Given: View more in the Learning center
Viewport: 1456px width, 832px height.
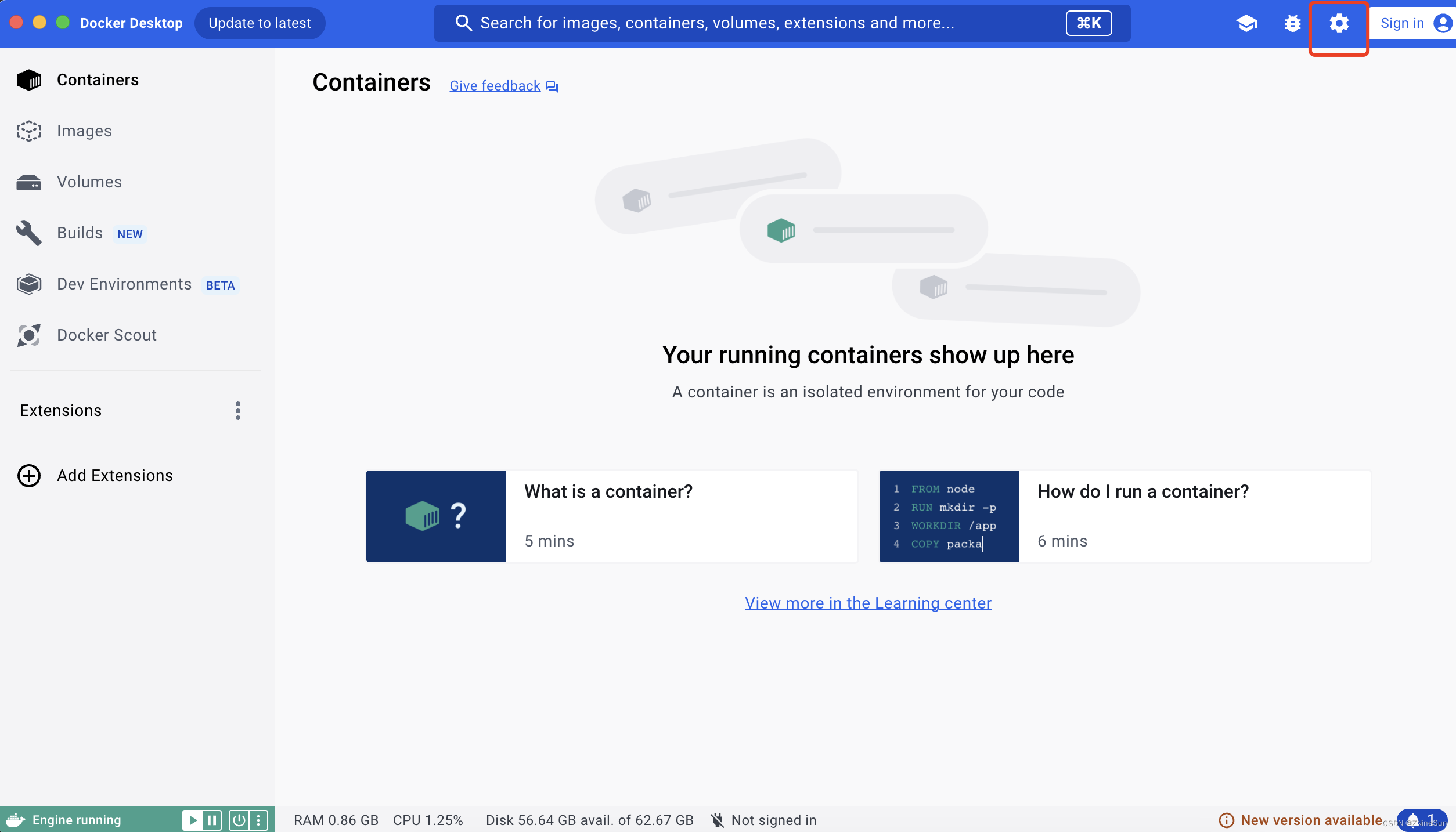Looking at the screenshot, I should click(x=868, y=602).
